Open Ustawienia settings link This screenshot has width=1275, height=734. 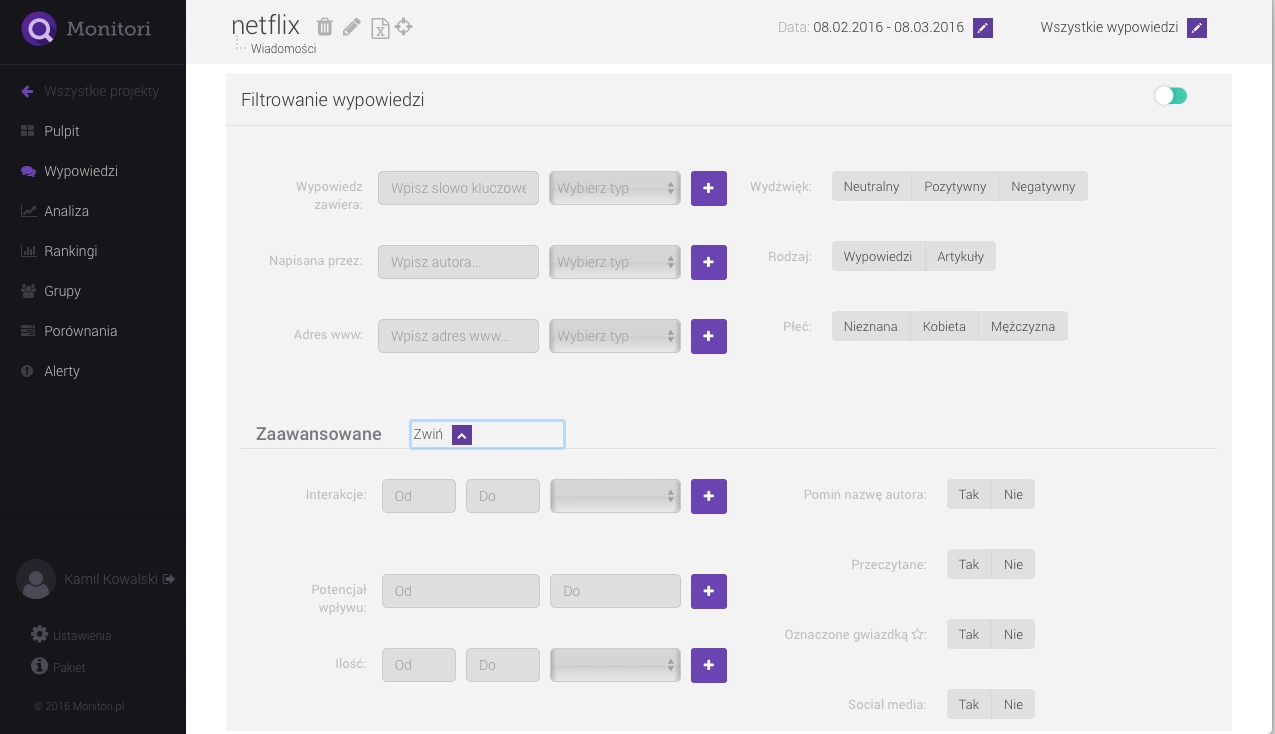(x=71, y=635)
